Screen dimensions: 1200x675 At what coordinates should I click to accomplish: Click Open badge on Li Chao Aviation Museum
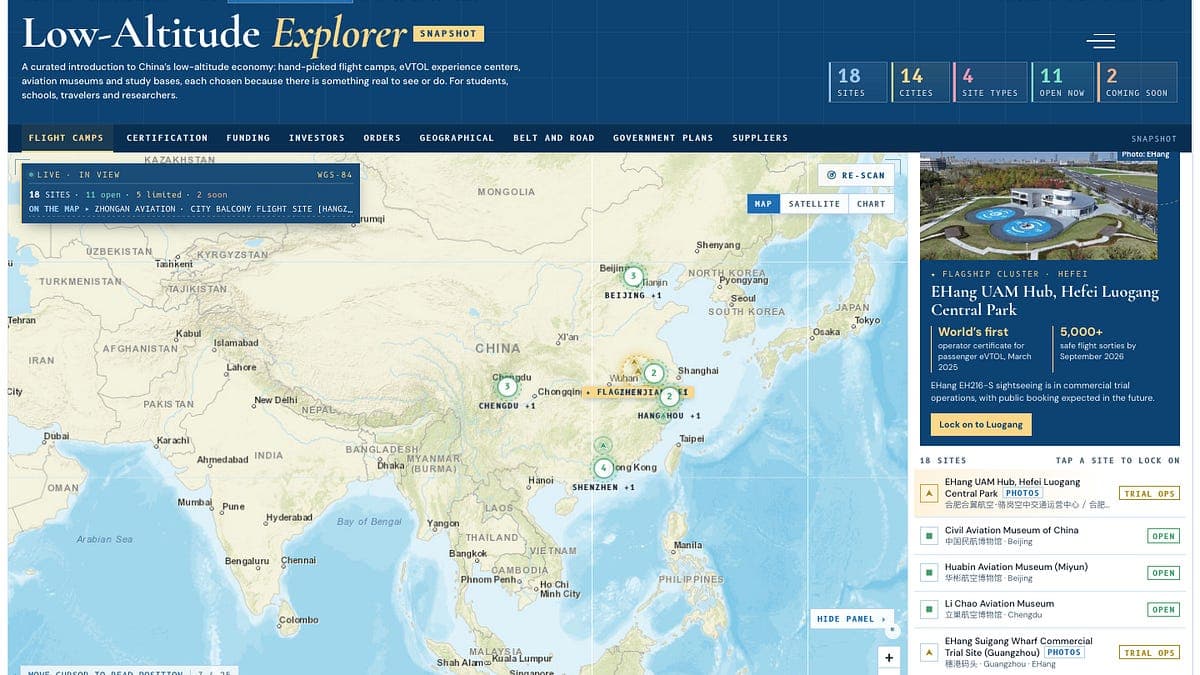(1163, 609)
